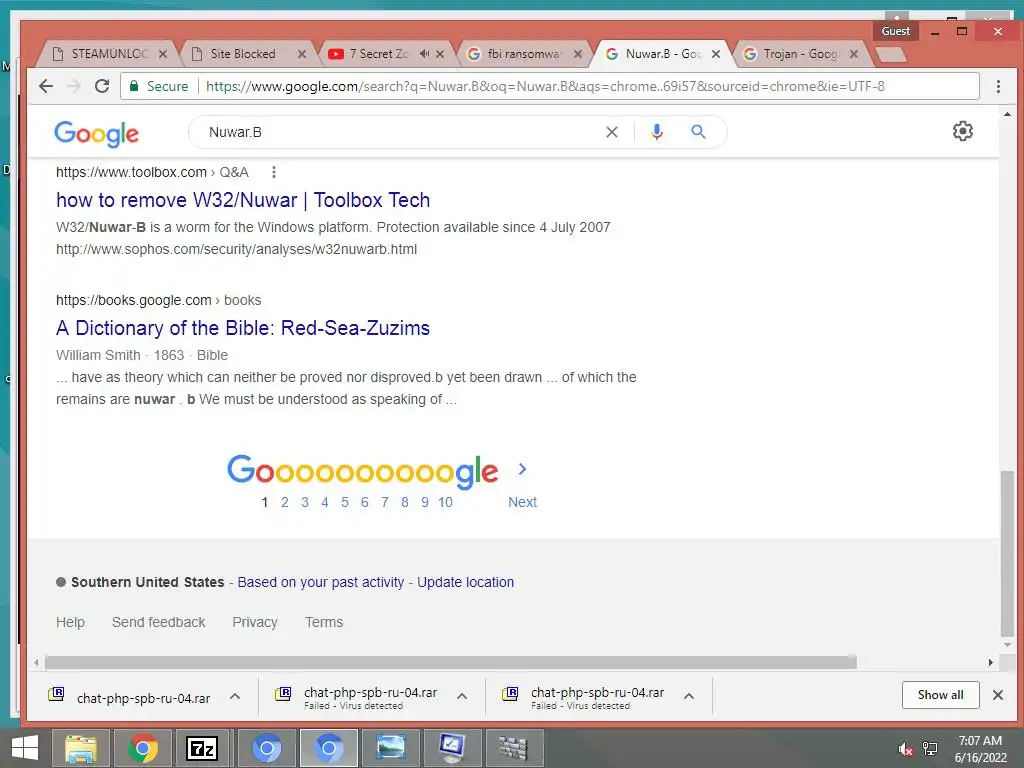Click the horizontal scrollbar thumb
1024x768 pixels.
[451, 662]
